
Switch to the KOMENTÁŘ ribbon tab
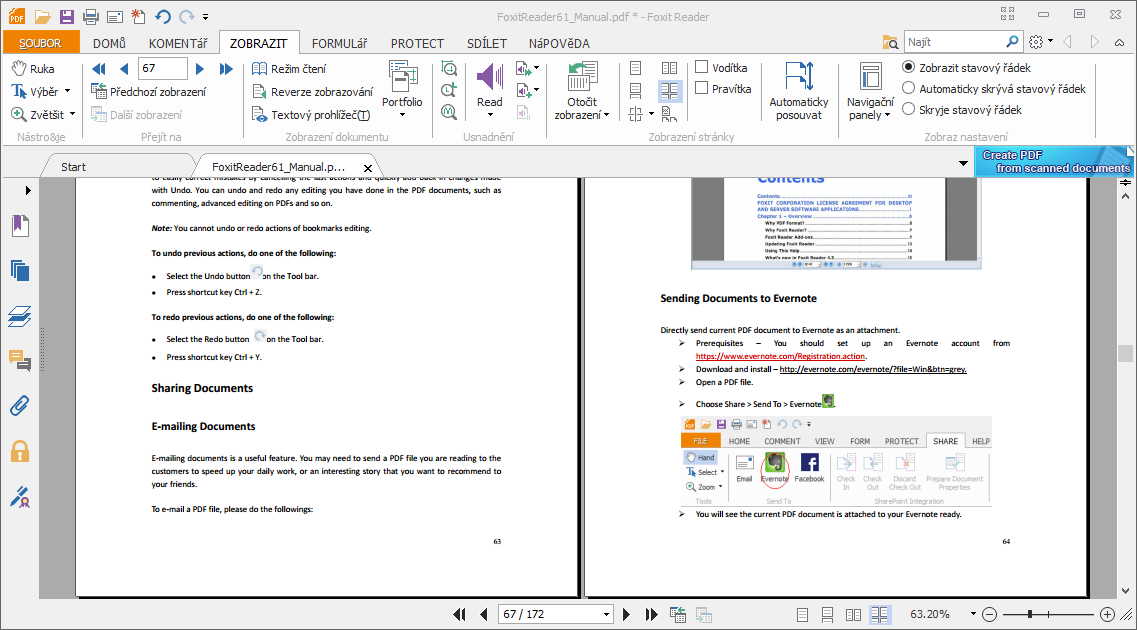click(178, 43)
